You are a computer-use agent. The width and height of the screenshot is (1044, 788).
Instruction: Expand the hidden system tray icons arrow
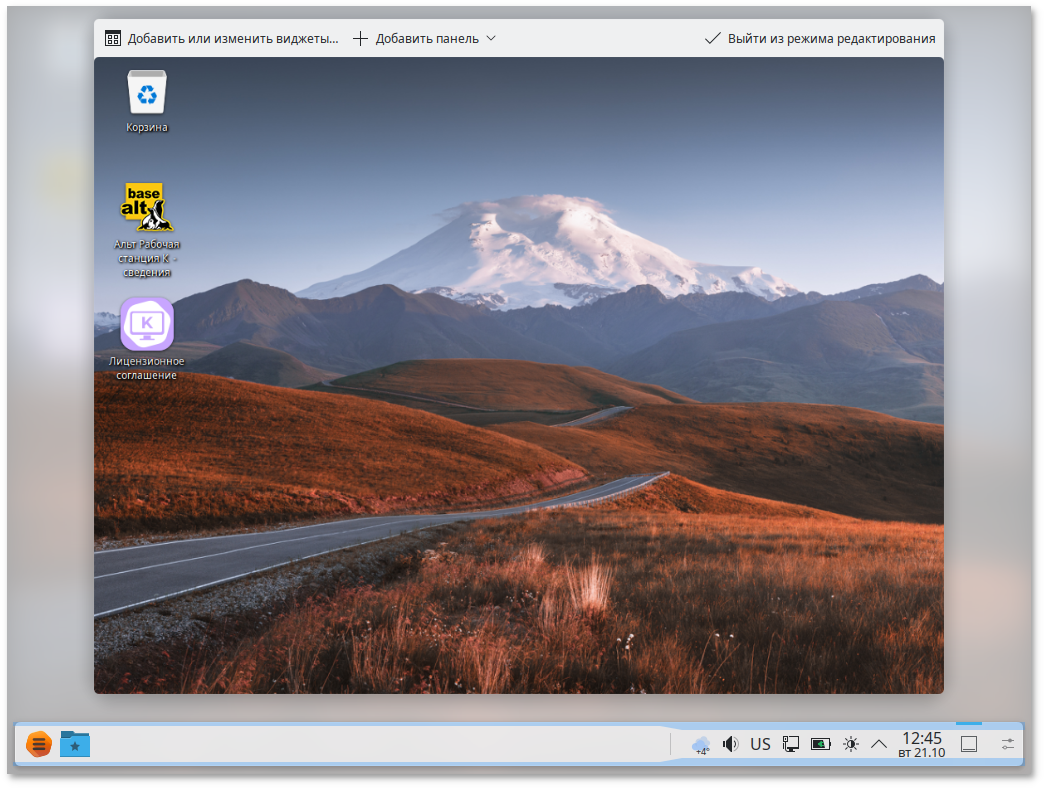click(880, 744)
